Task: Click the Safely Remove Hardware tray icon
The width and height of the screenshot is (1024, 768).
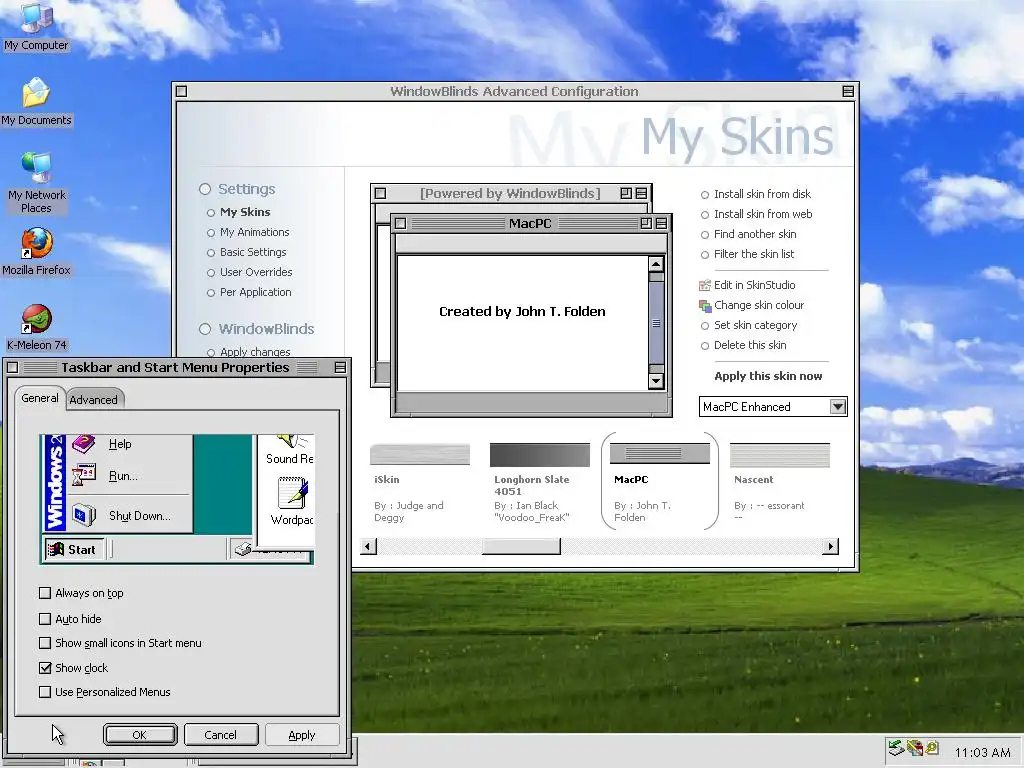Action: 896,748
